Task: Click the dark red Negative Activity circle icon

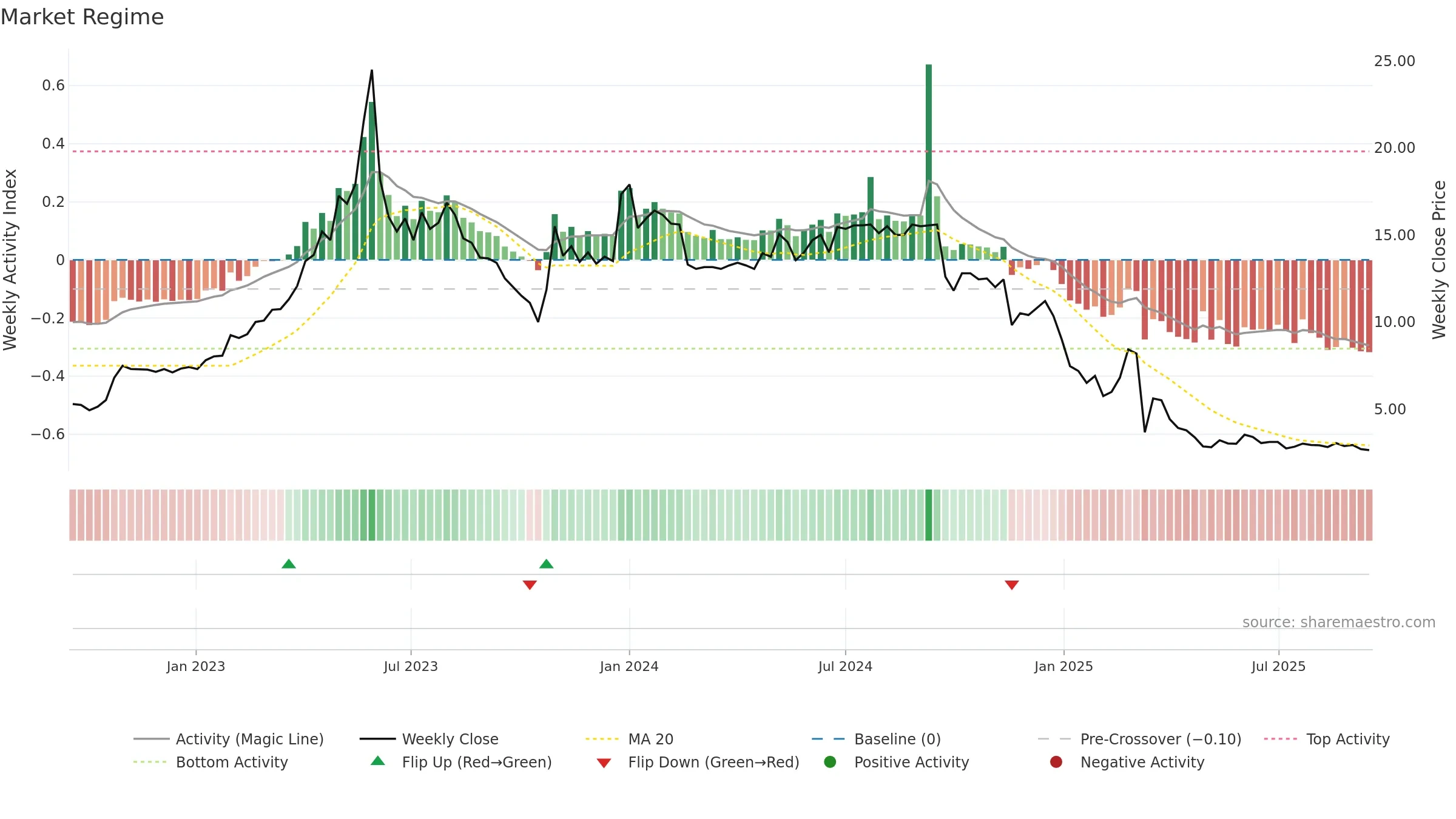Action: click(1056, 762)
